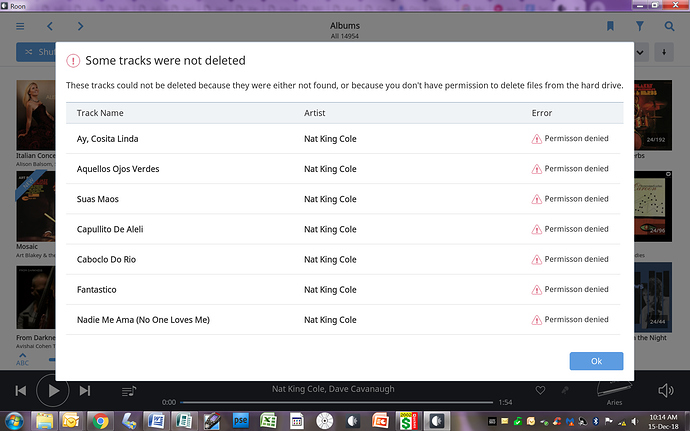Start playback with the play button
This screenshot has width=690, height=431.
point(53,390)
